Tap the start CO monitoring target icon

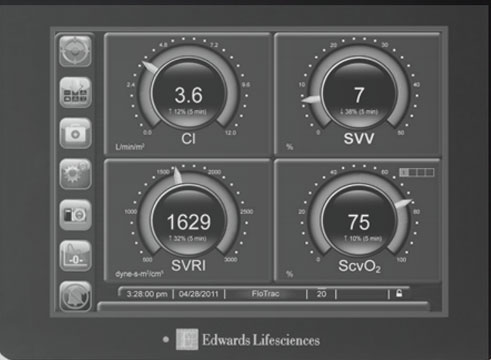(x=75, y=51)
